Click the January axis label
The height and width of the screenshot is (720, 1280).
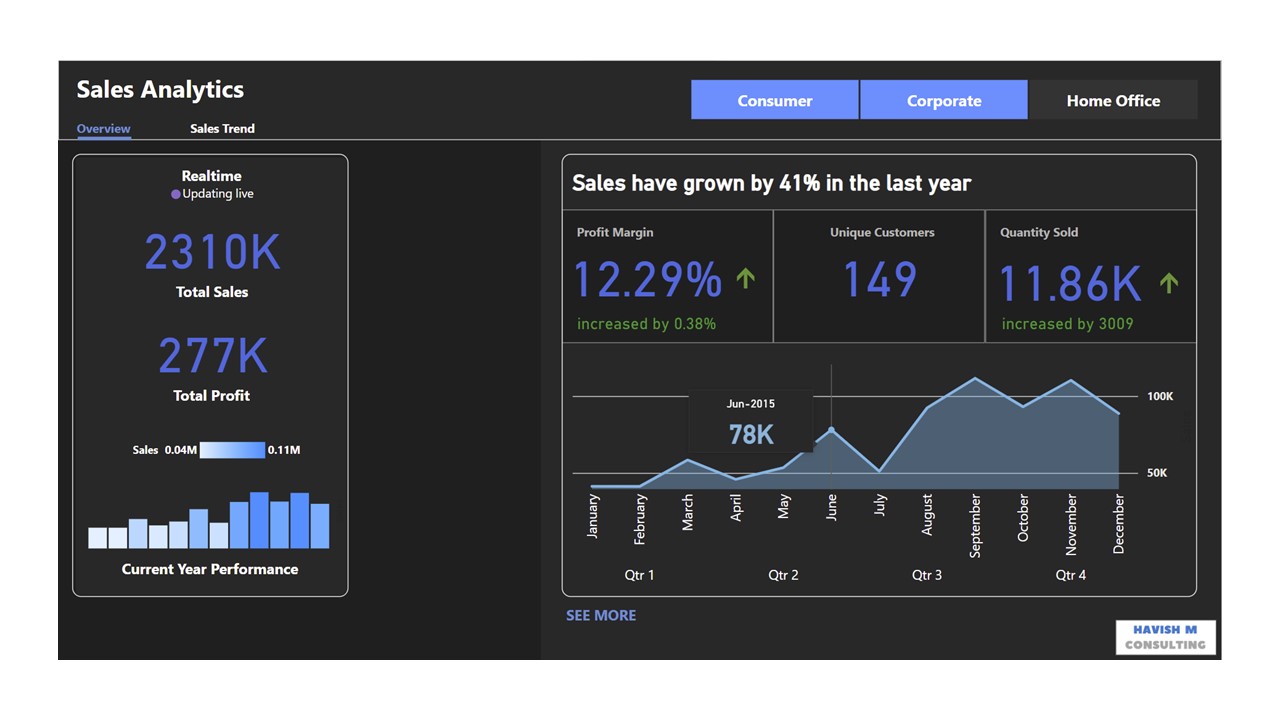pyautogui.click(x=592, y=516)
